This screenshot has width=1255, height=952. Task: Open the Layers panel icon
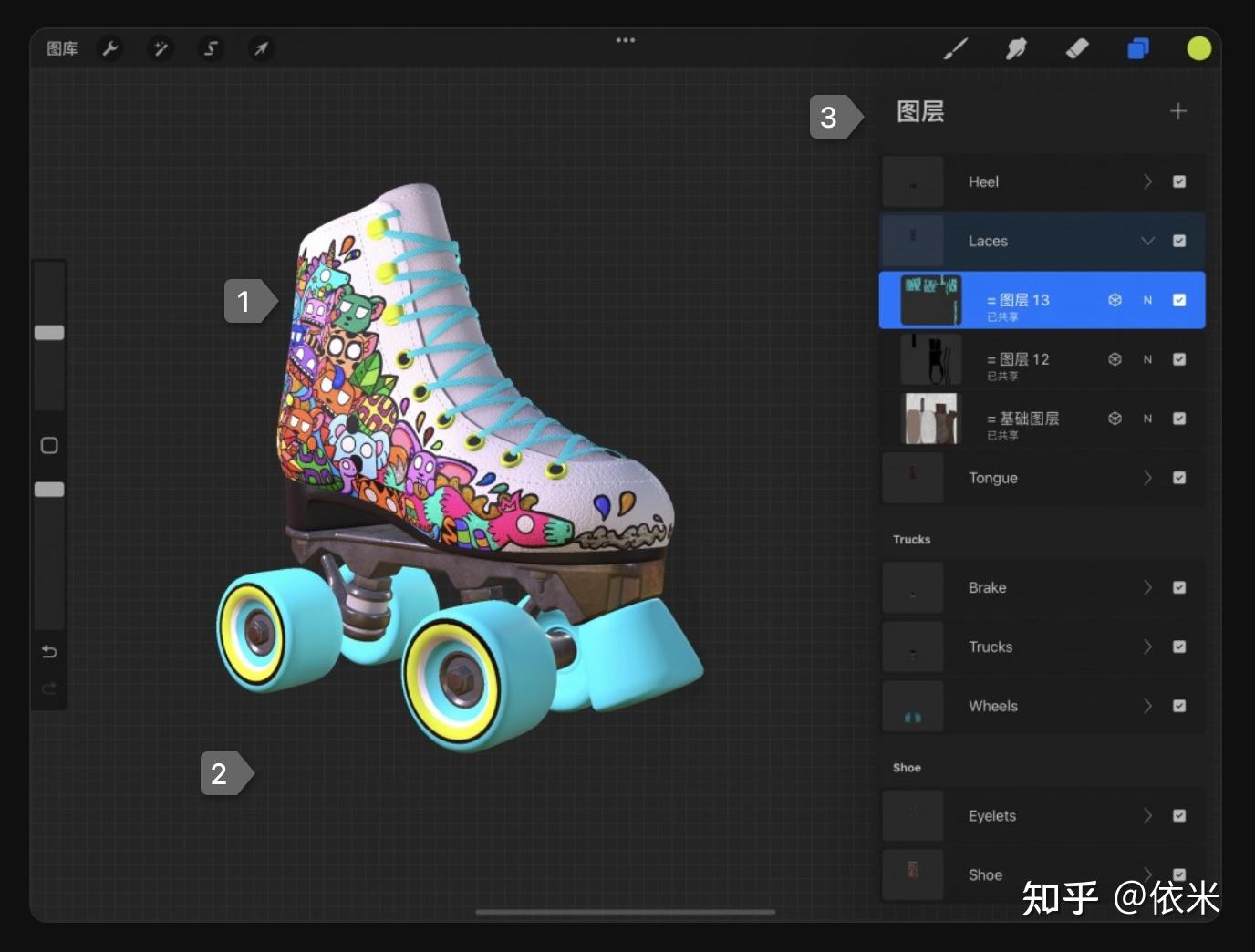[x=1138, y=48]
